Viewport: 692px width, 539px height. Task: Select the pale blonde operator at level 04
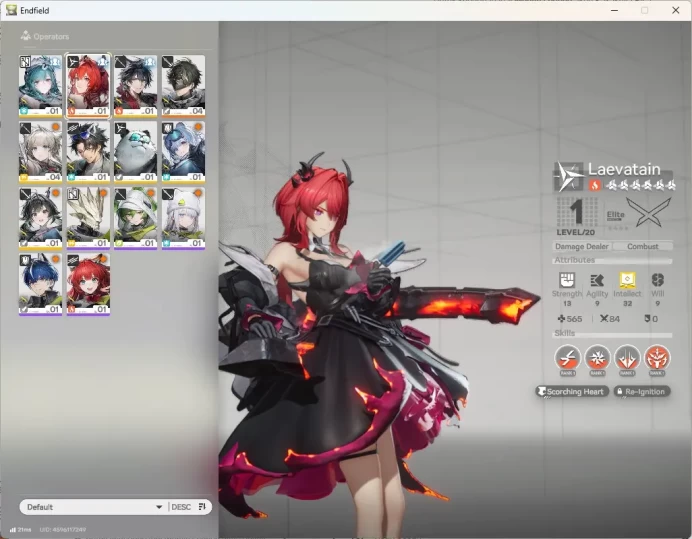click(x=41, y=152)
